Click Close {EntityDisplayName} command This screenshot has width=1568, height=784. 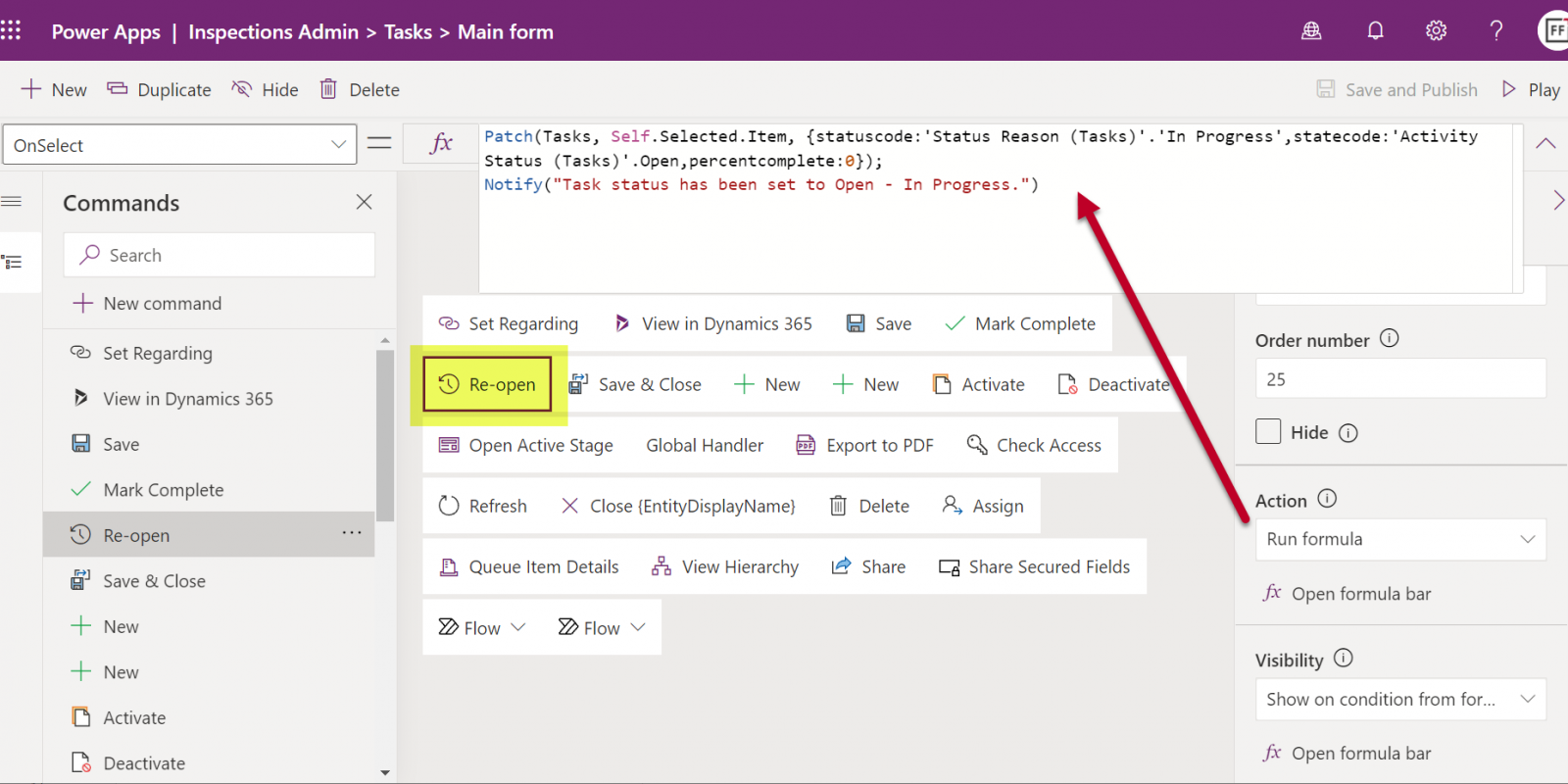(678, 506)
